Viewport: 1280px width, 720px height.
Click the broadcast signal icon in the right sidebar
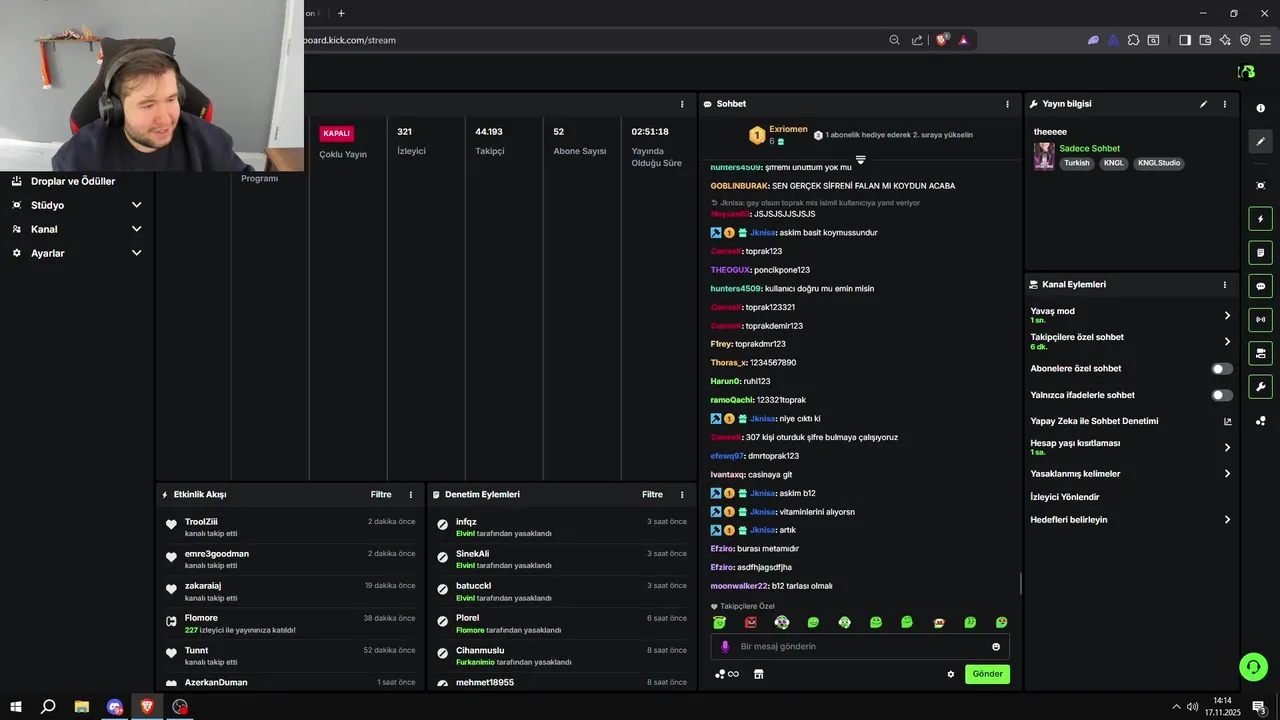click(x=1260, y=320)
